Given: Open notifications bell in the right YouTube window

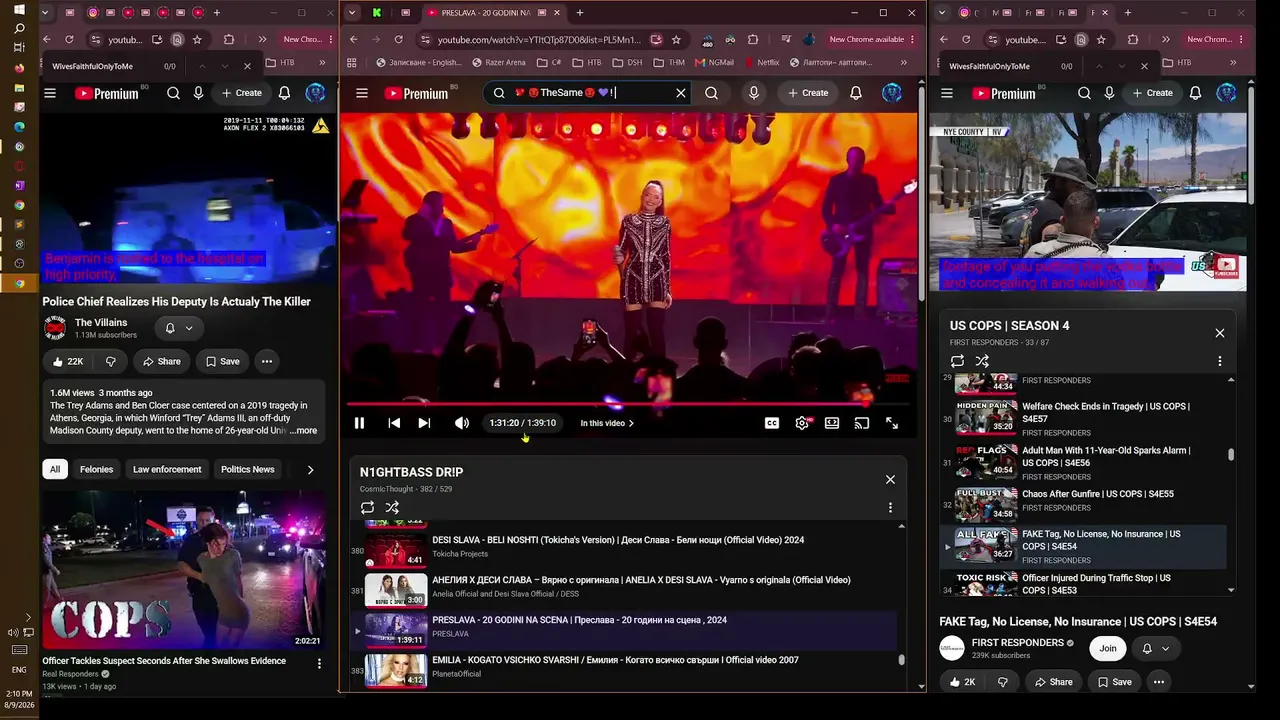Looking at the screenshot, I should pos(1195,93).
